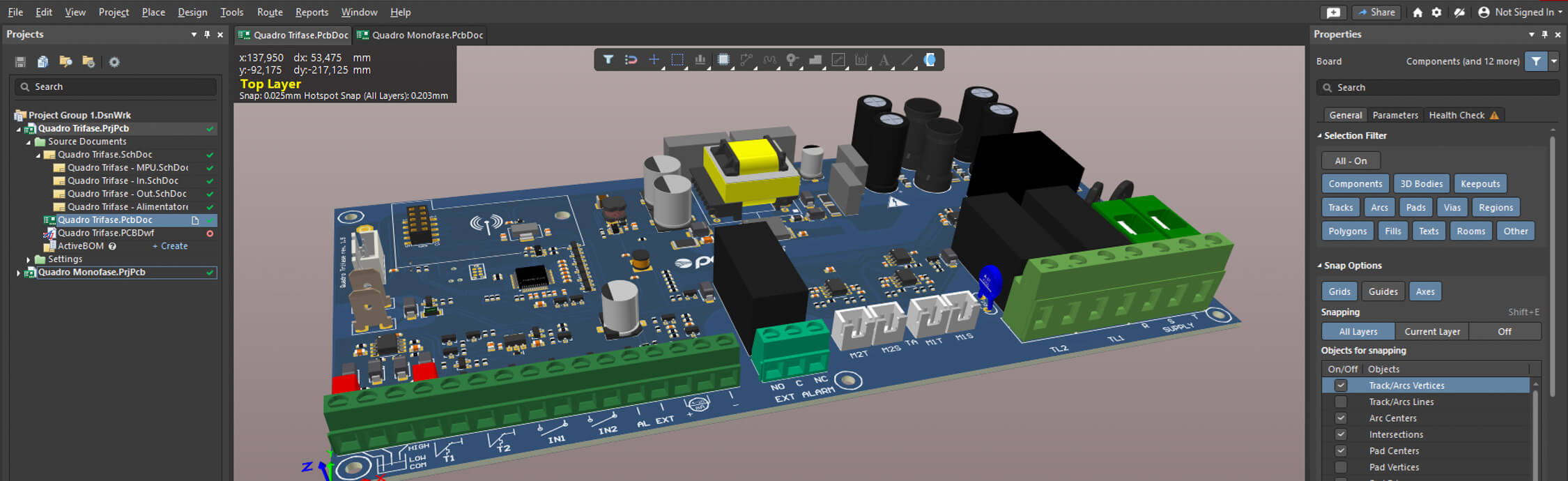Expand the Settings folder
The width and height of the screenshot is (1568, 481).
pos(29,259)
